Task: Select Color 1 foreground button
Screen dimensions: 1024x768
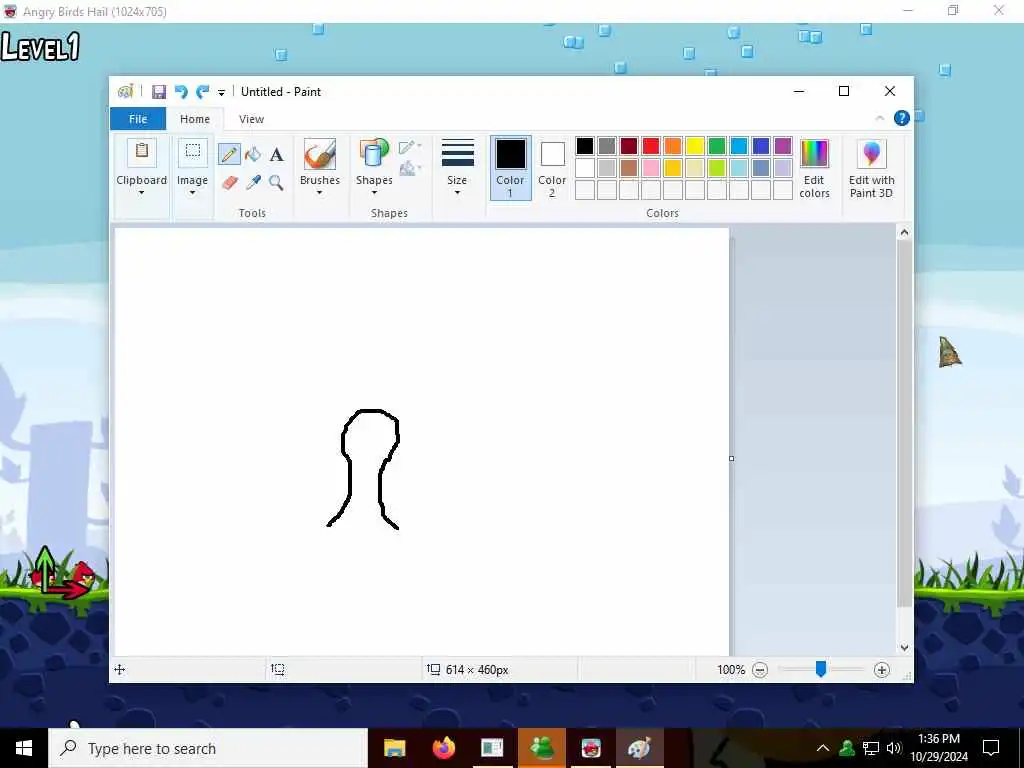Action: tap(511, 168)
